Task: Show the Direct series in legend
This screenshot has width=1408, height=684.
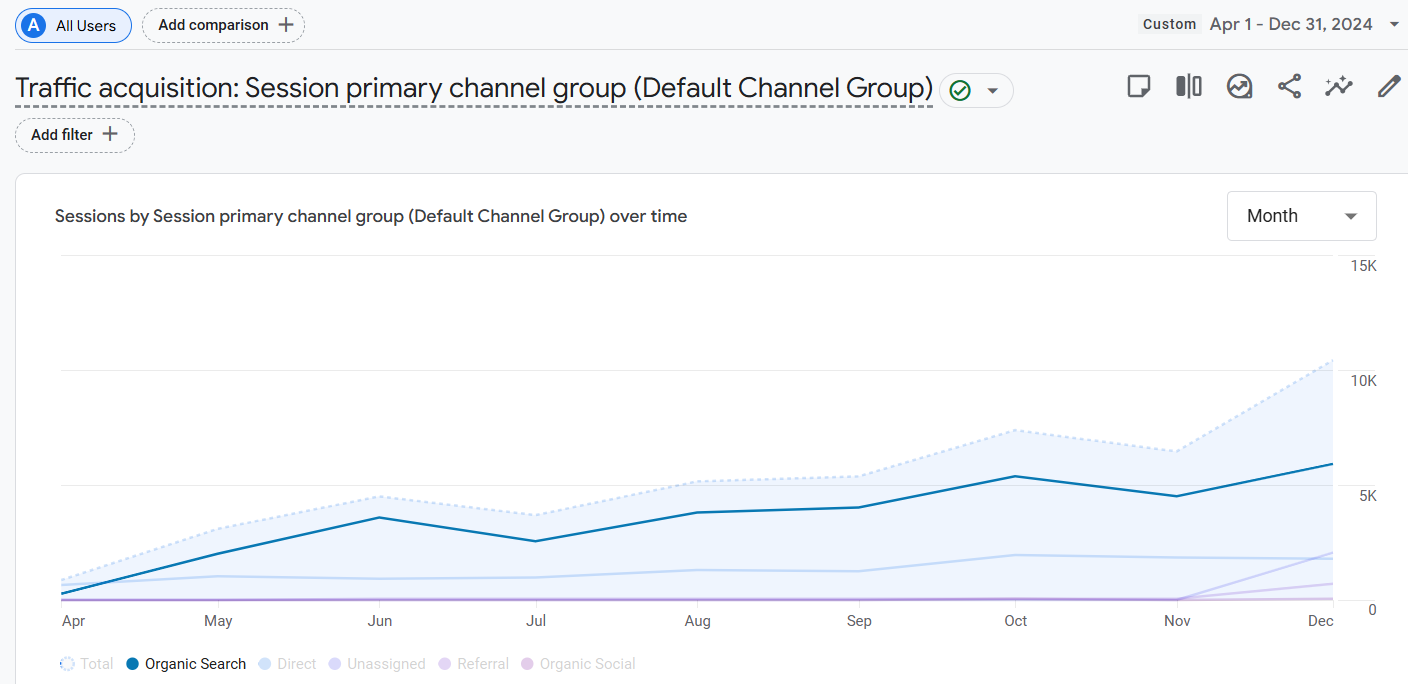Action: click(x=287, y=664)
